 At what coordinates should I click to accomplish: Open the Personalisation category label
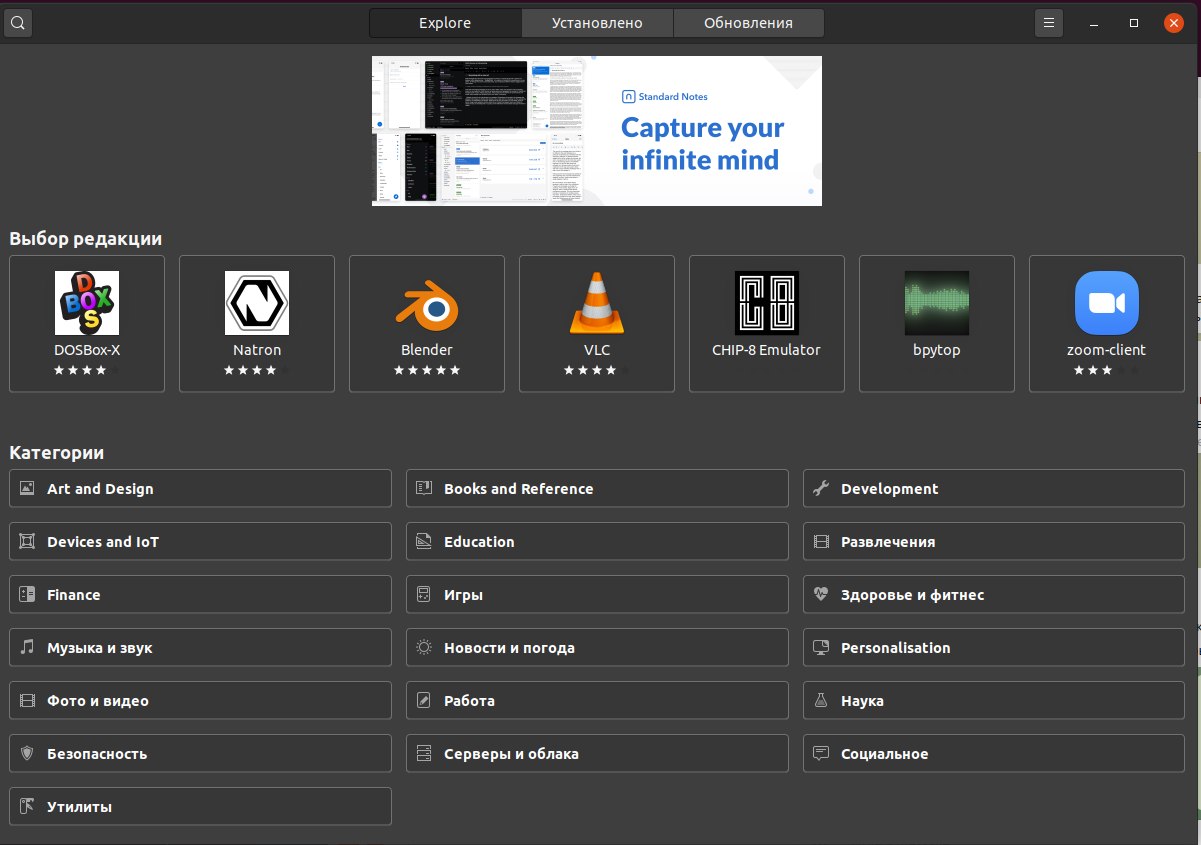[895, 648]
